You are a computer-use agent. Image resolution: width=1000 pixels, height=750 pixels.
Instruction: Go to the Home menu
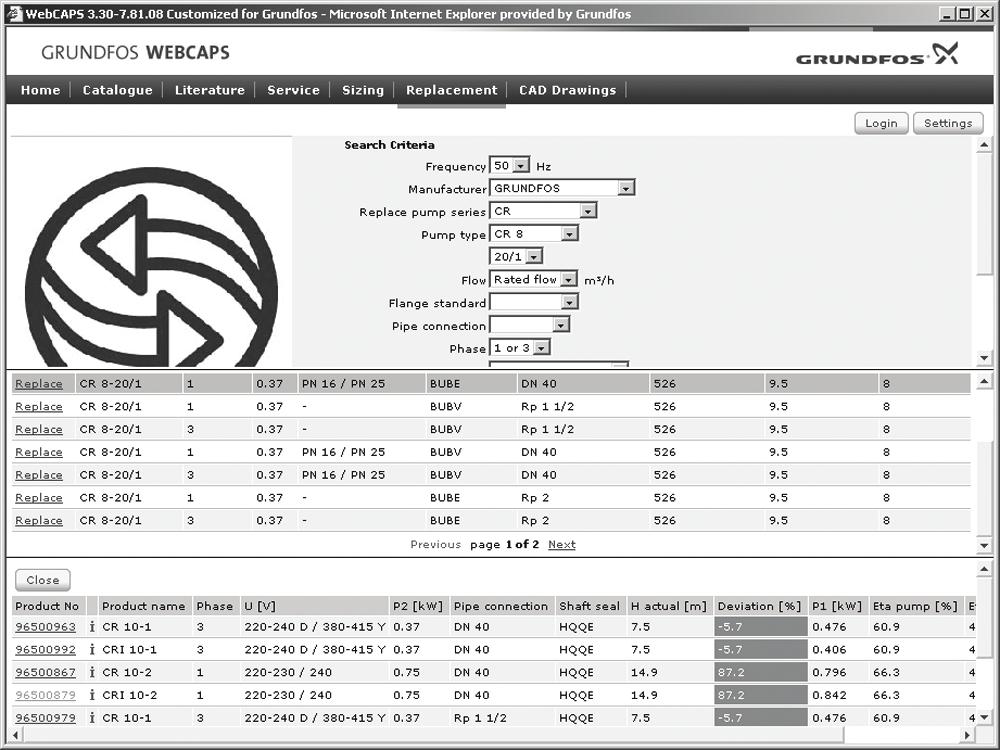coord(40,90)
